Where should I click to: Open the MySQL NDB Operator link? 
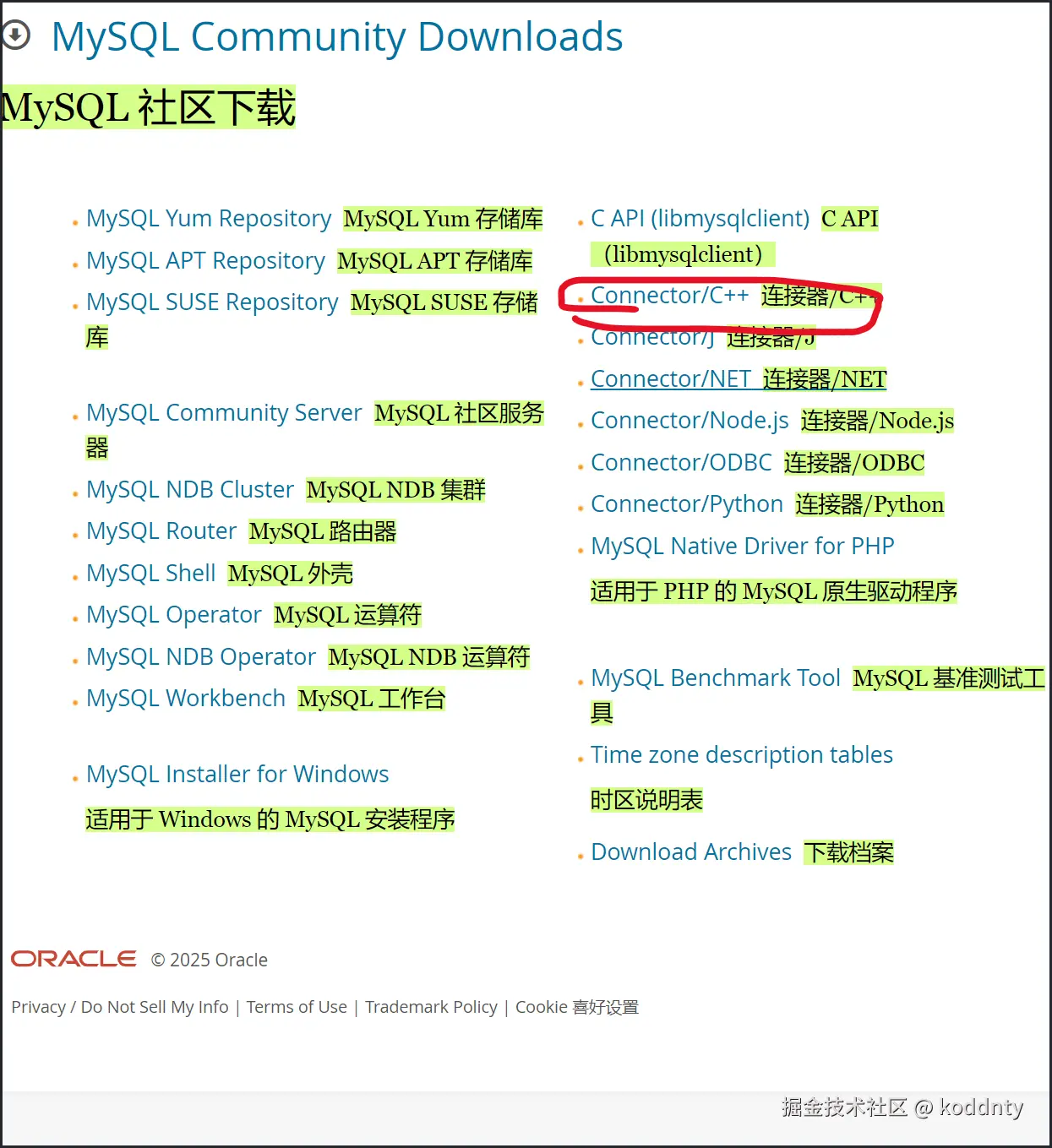tap(201, 657)
